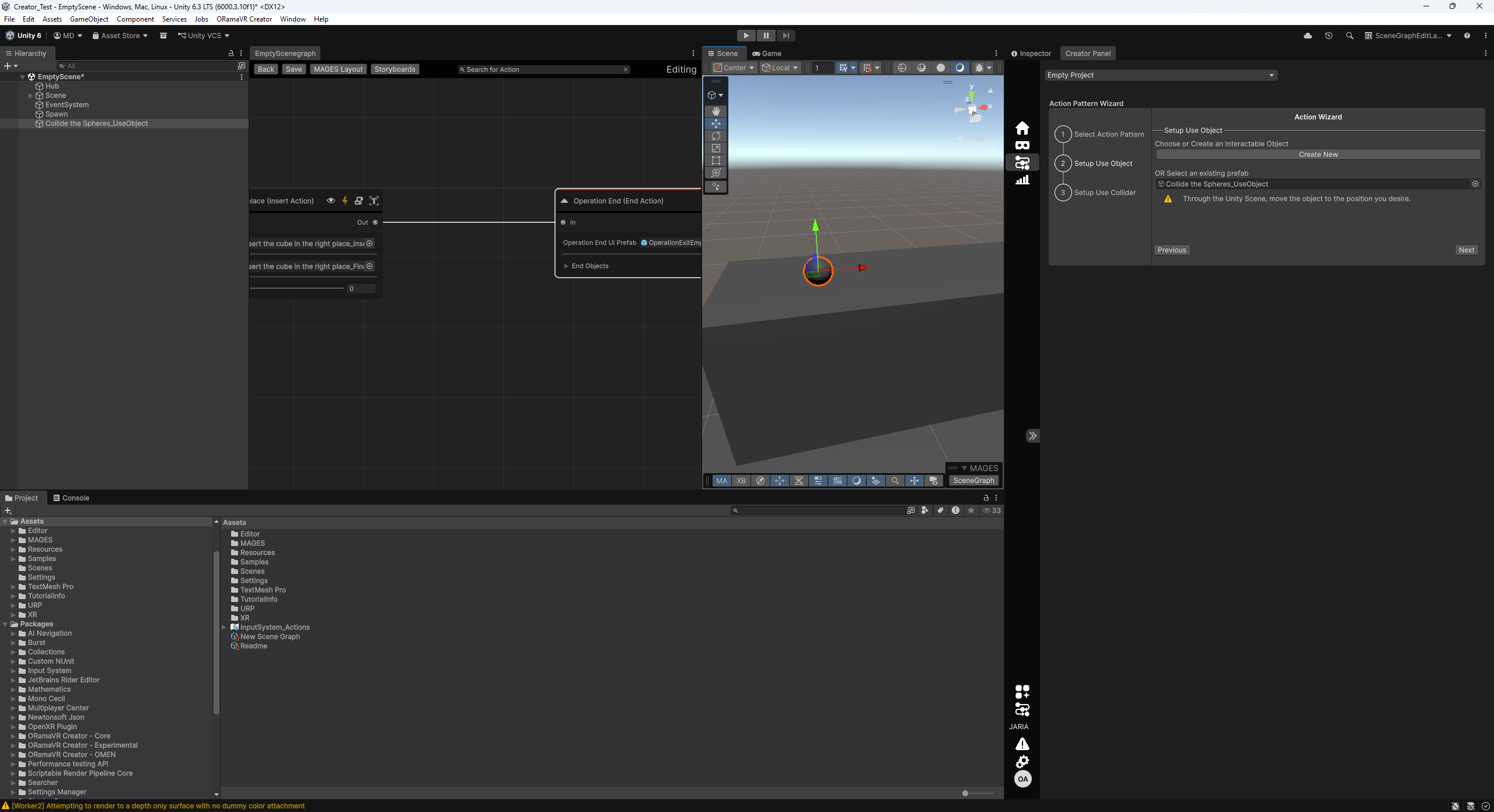
Task: Click the lightning bolt icon on Insert Action node
Action: (x=345, y=201)
